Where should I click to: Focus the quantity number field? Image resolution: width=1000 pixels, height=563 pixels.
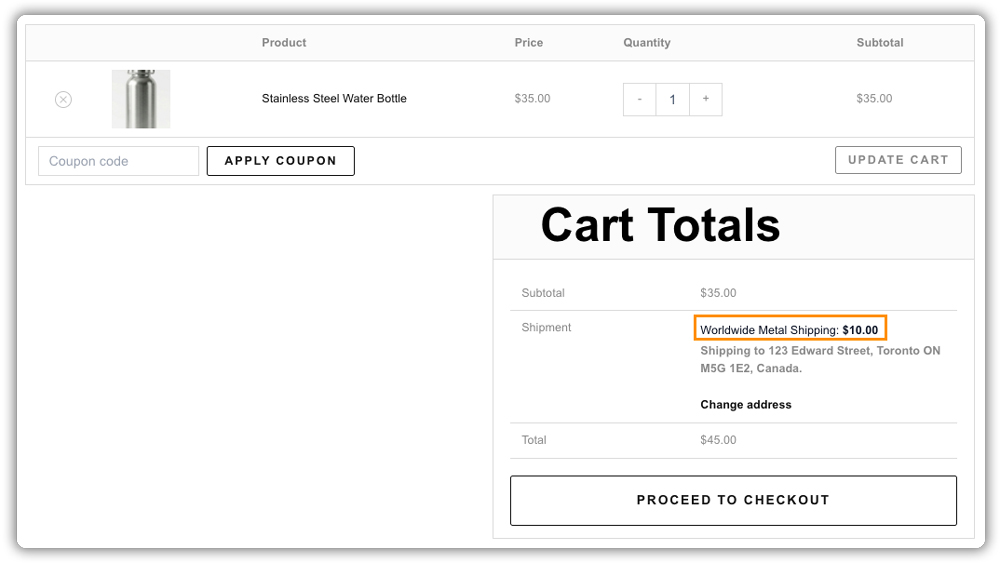673,99
